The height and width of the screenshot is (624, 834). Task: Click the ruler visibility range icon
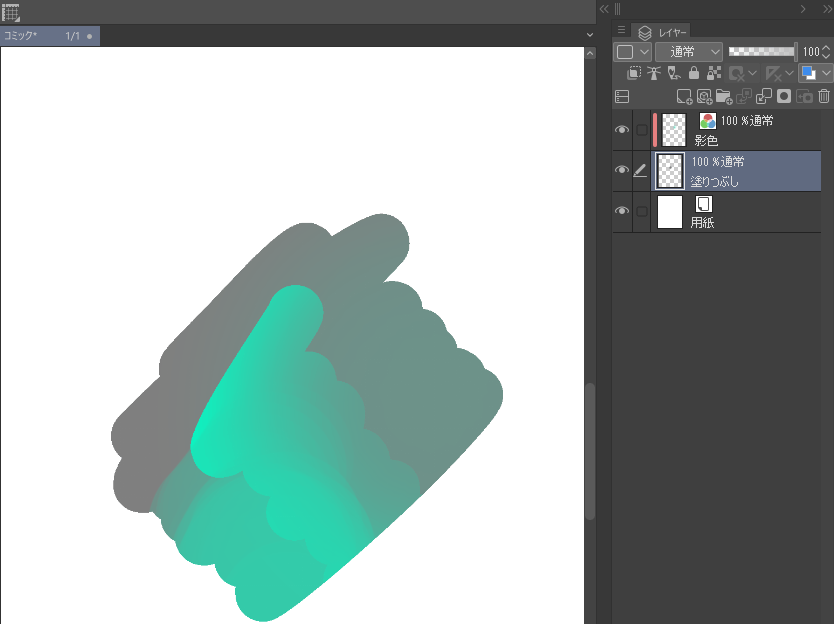click(773, 73)
